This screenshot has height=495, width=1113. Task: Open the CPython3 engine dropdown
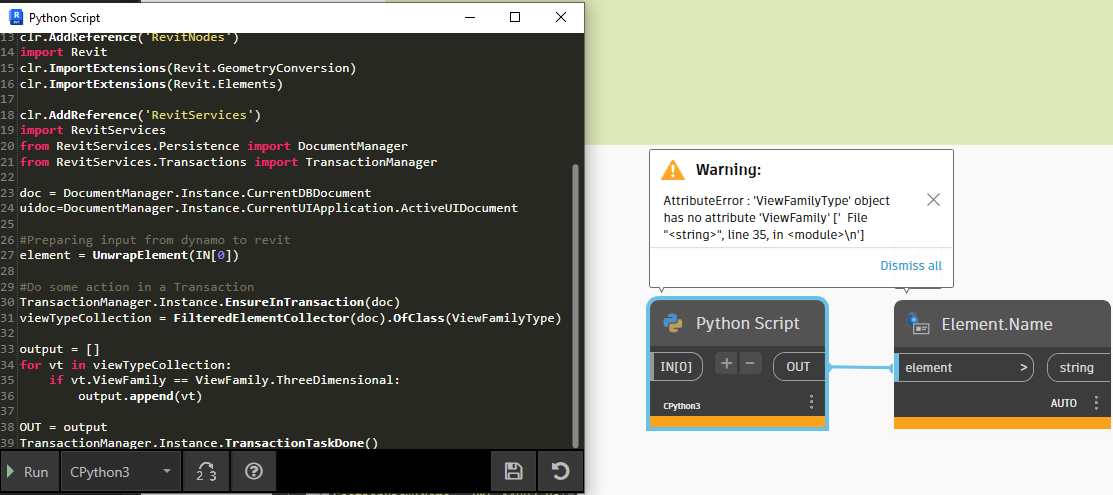click(121, 472)
